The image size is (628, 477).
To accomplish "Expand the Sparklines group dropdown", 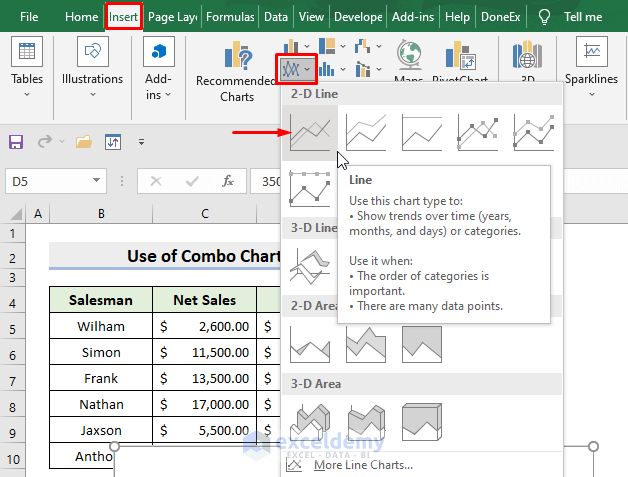I will [x=592, y=95].
